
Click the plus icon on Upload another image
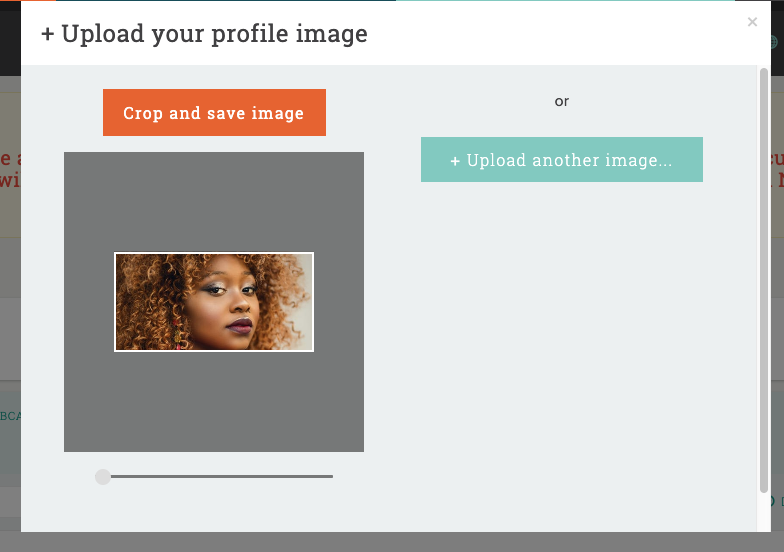[455, 161]
